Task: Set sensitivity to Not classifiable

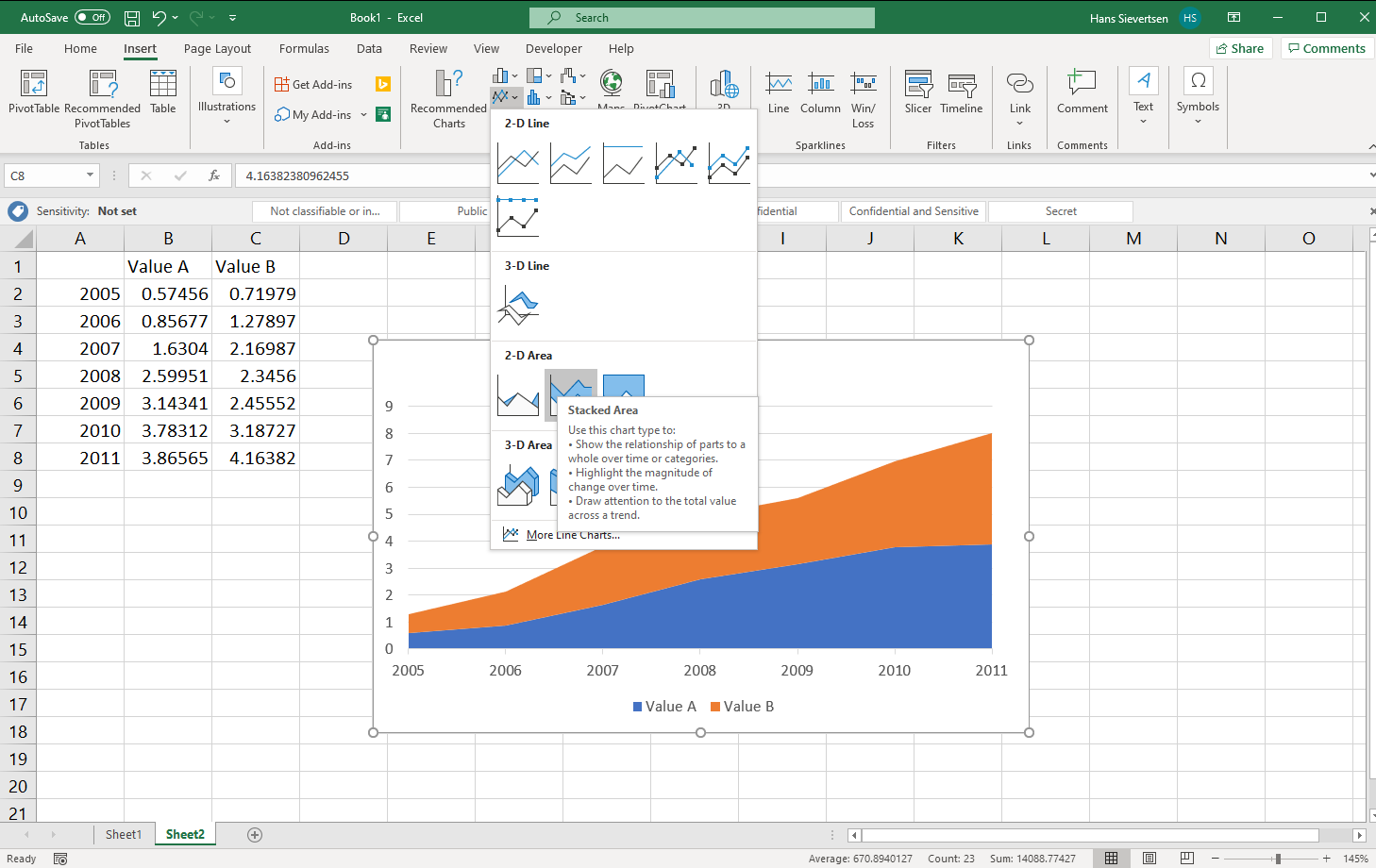Action: pyautogui.click(x=325, y=211)
